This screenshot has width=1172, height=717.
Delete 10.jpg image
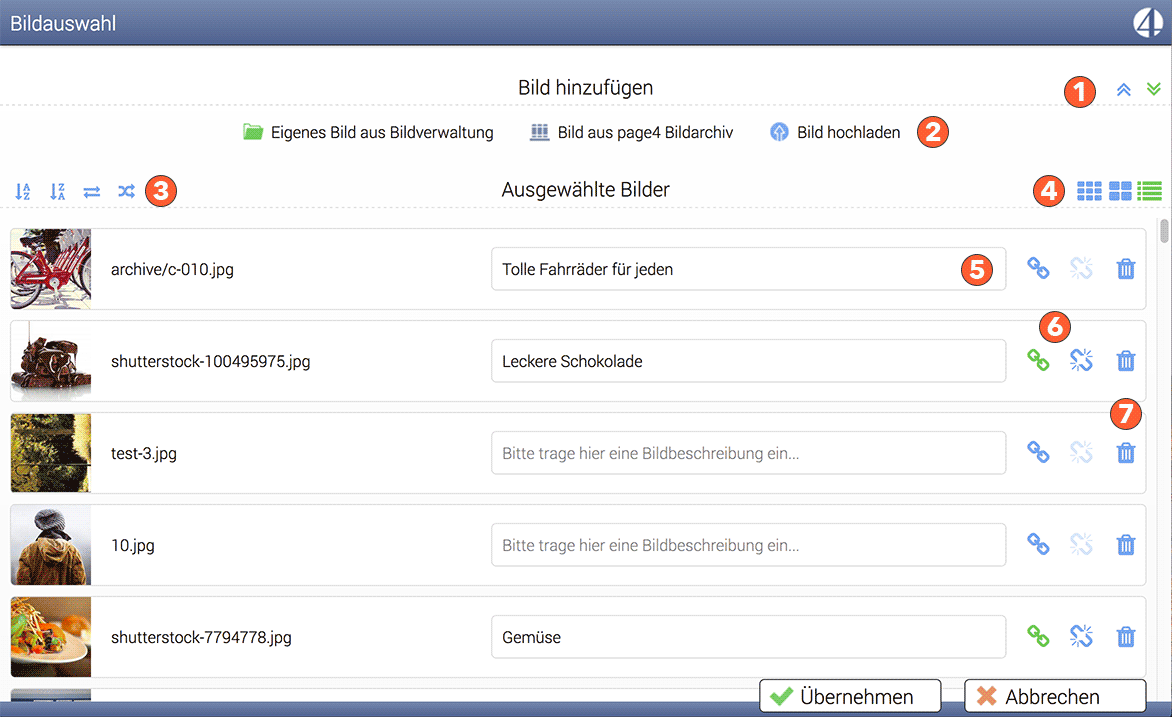coord(1126,544)
